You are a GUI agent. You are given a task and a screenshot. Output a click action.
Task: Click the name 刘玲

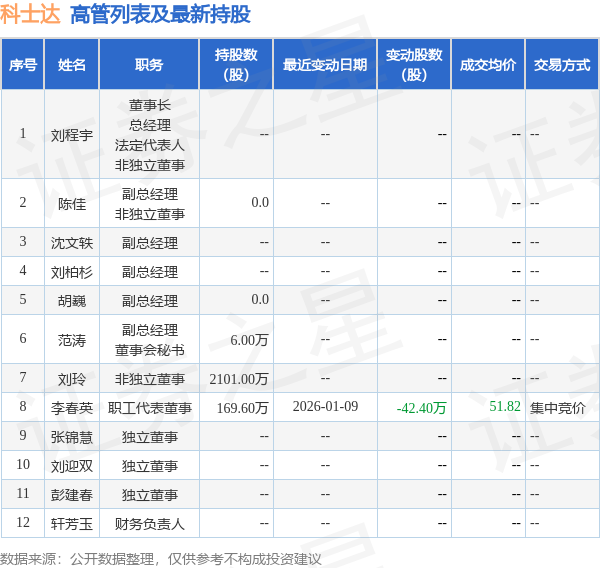point(72,379)
